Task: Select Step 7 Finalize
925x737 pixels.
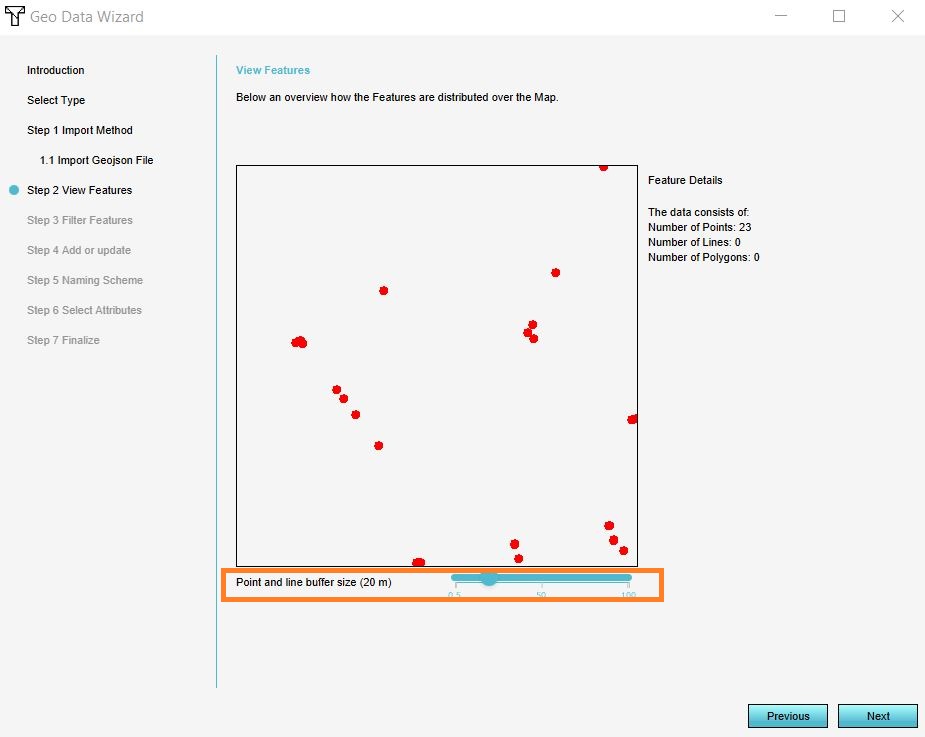Action: 63,340
